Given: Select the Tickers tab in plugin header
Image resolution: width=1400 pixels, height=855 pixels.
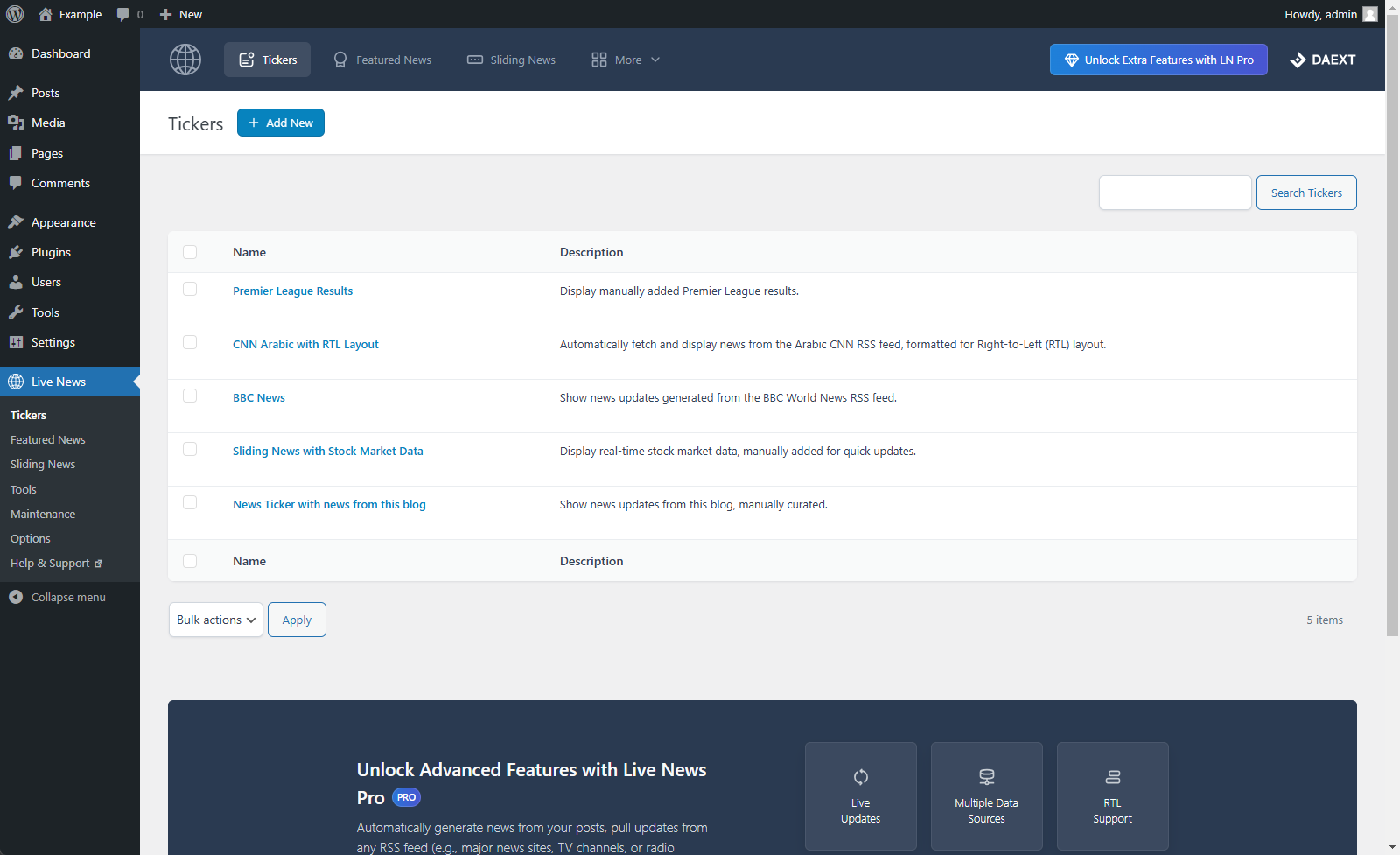Looking at the screenshot, I should [267, 60].
